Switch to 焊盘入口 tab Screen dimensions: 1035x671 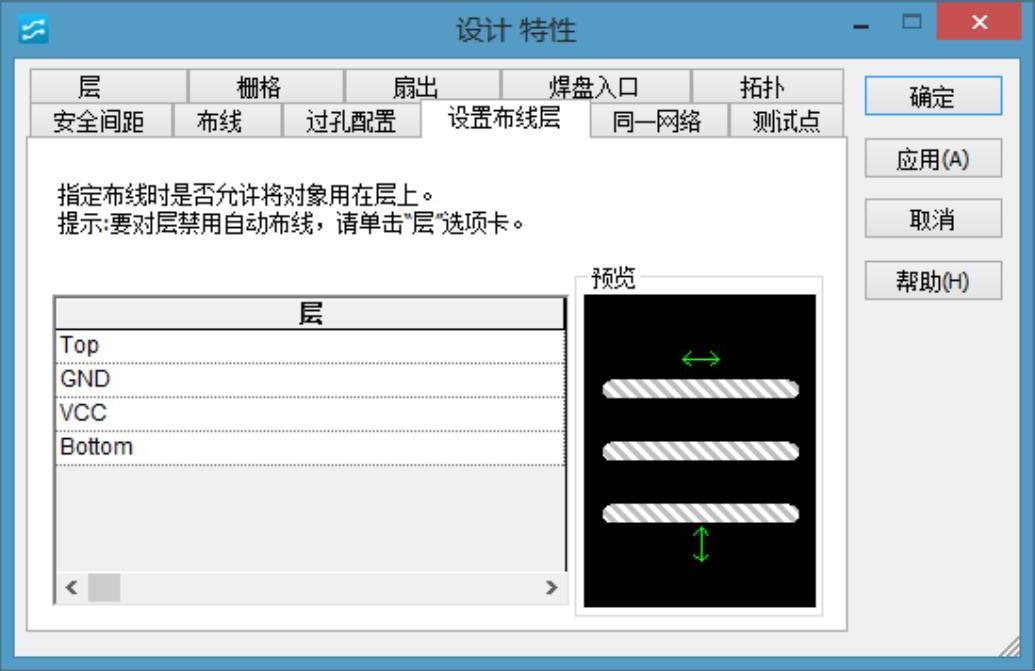click(596, 86)
